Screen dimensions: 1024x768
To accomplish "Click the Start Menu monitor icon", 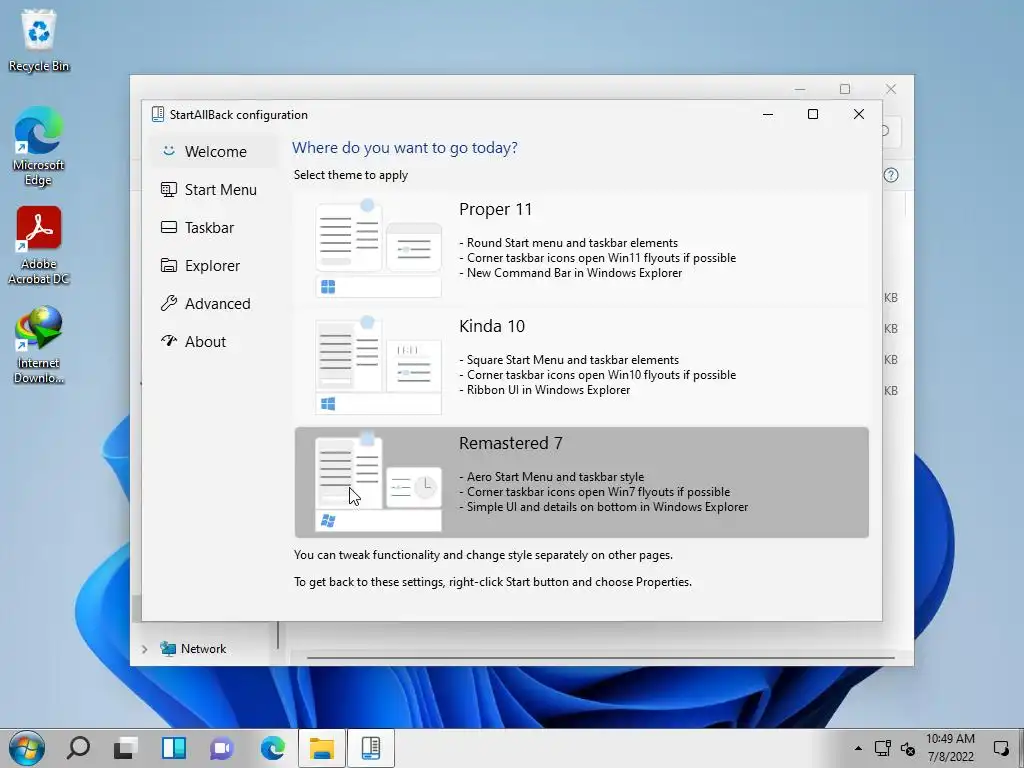I will pyautogui.click(x=168, y=189).
